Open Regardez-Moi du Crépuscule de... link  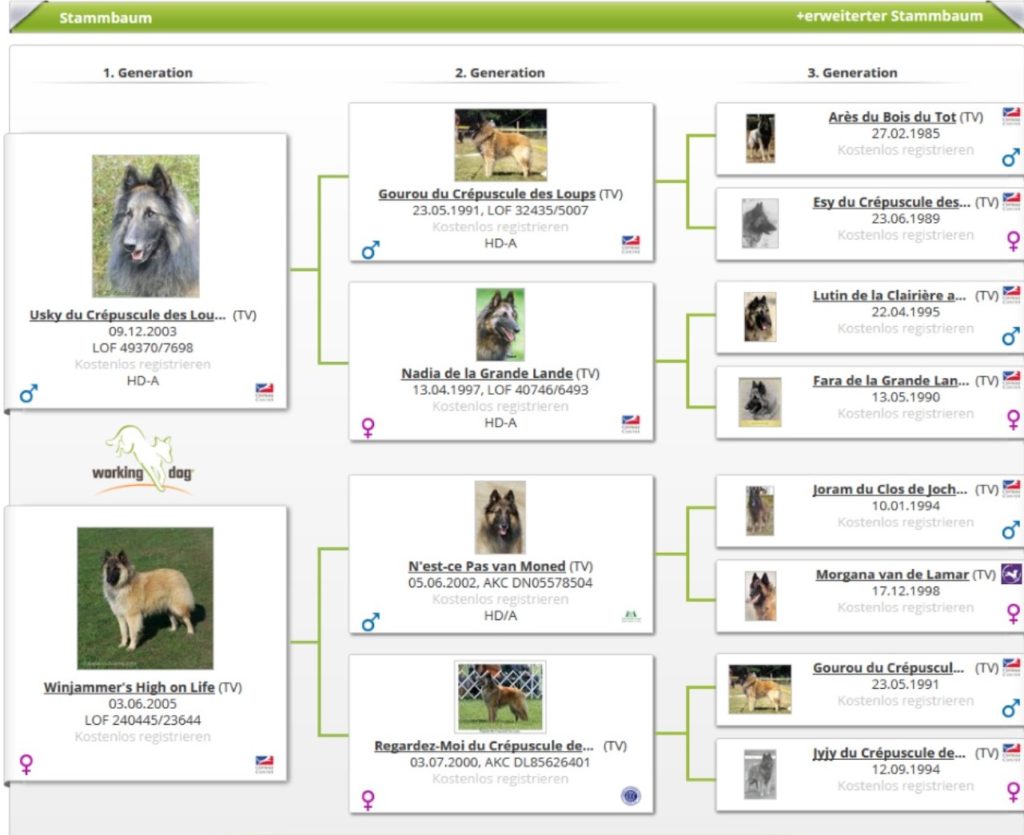(484, 746)
